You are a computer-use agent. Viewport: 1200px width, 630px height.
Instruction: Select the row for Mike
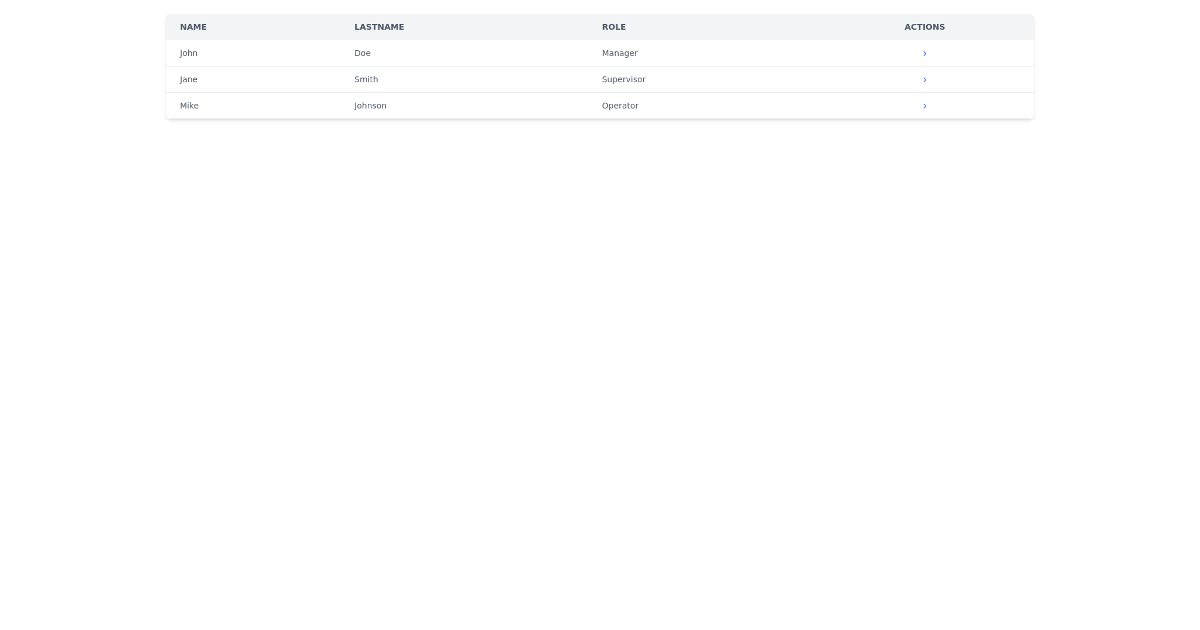click(500, 105)
